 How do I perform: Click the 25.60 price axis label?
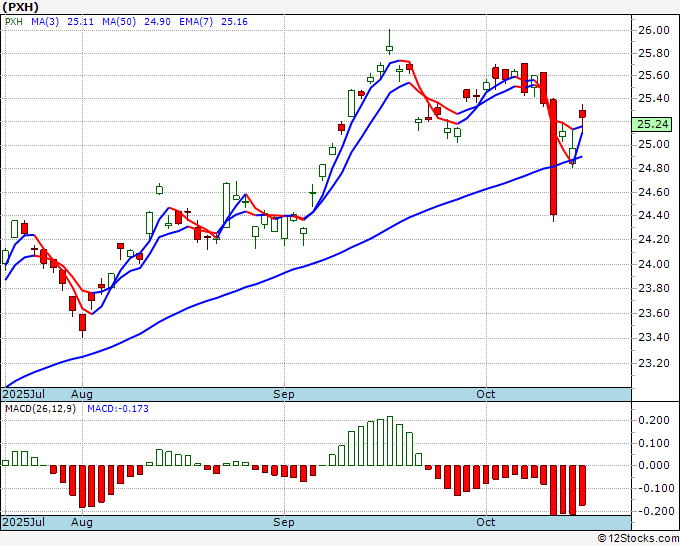point(654,75)
